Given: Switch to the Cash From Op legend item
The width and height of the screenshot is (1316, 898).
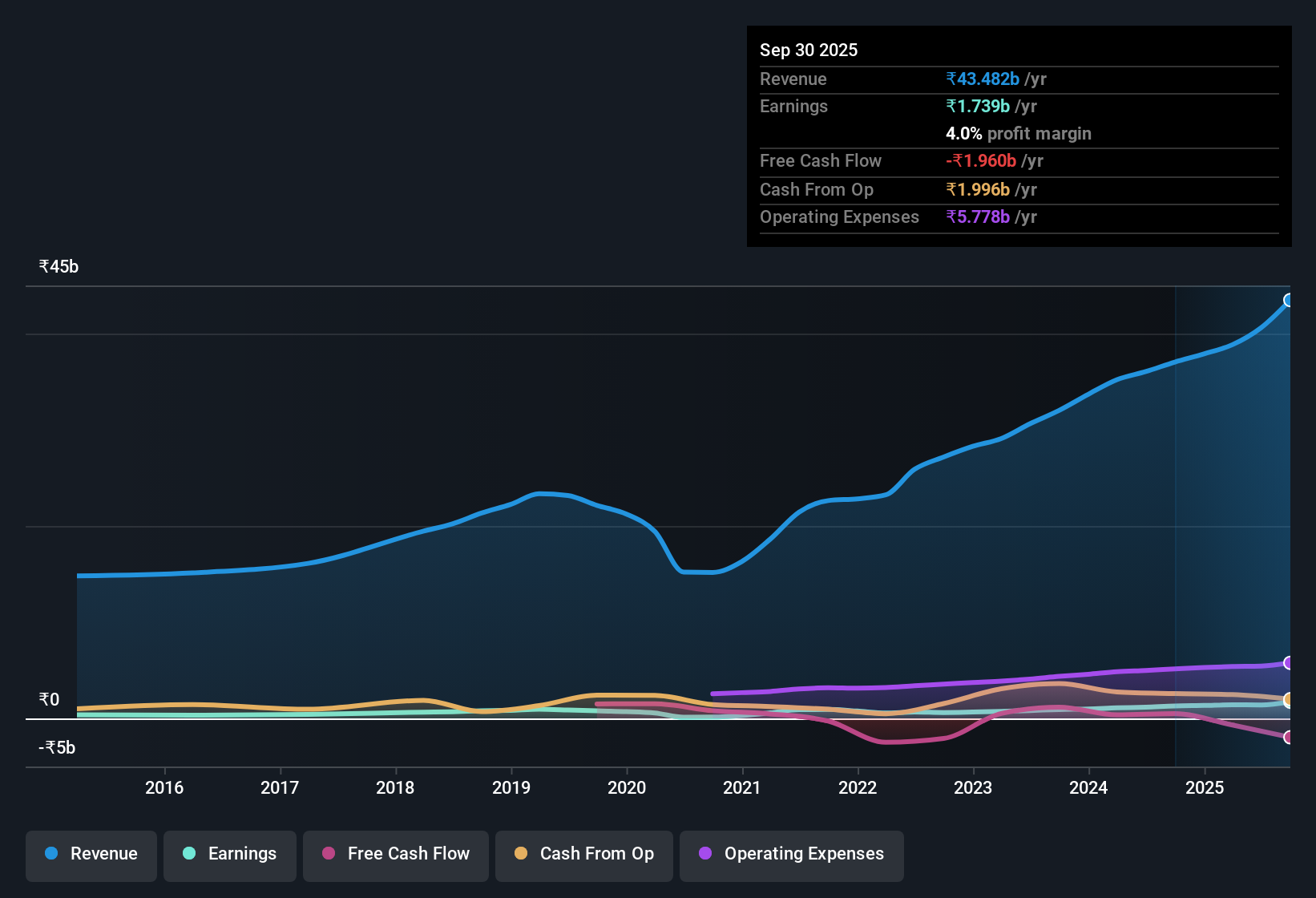Looking at the screenshot, I should tap(583, 855).
